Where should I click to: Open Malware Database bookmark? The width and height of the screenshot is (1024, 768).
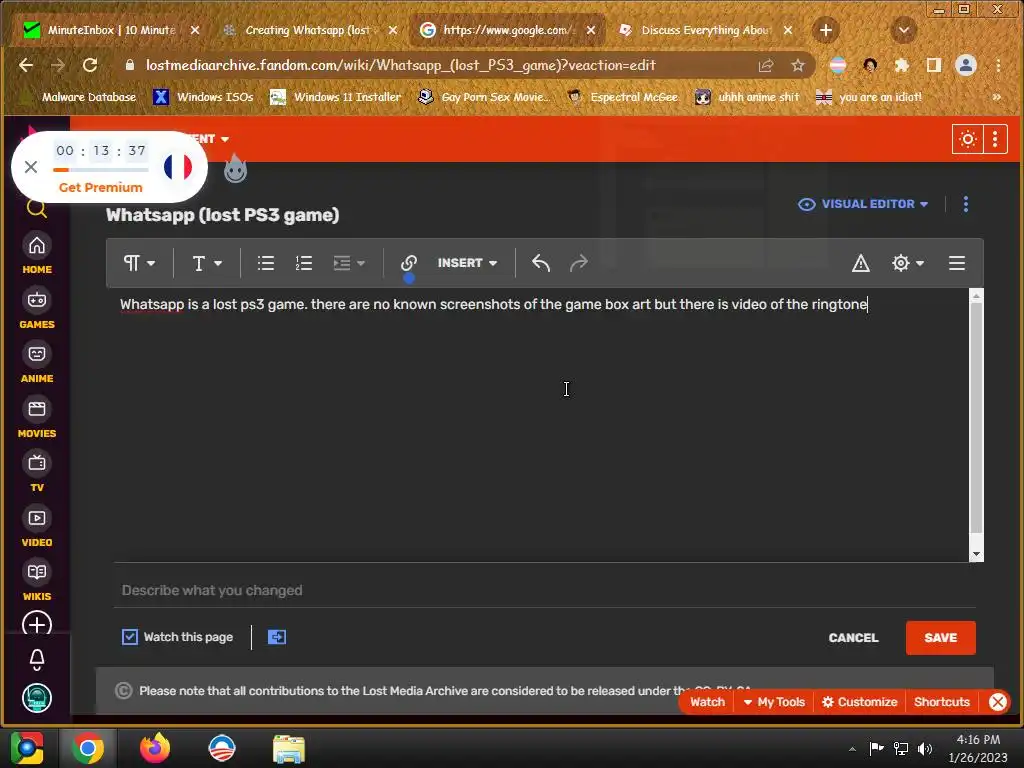pos(78,97)
